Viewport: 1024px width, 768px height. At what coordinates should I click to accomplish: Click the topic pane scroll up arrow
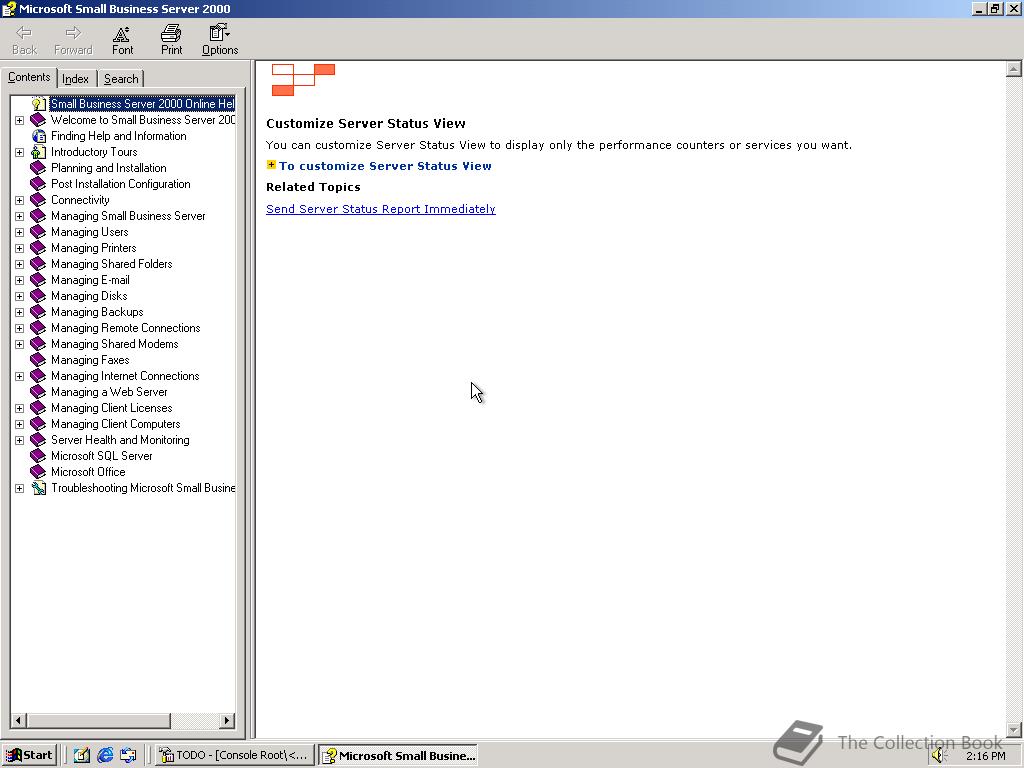pyautogui.click(x=1014, y=69)
